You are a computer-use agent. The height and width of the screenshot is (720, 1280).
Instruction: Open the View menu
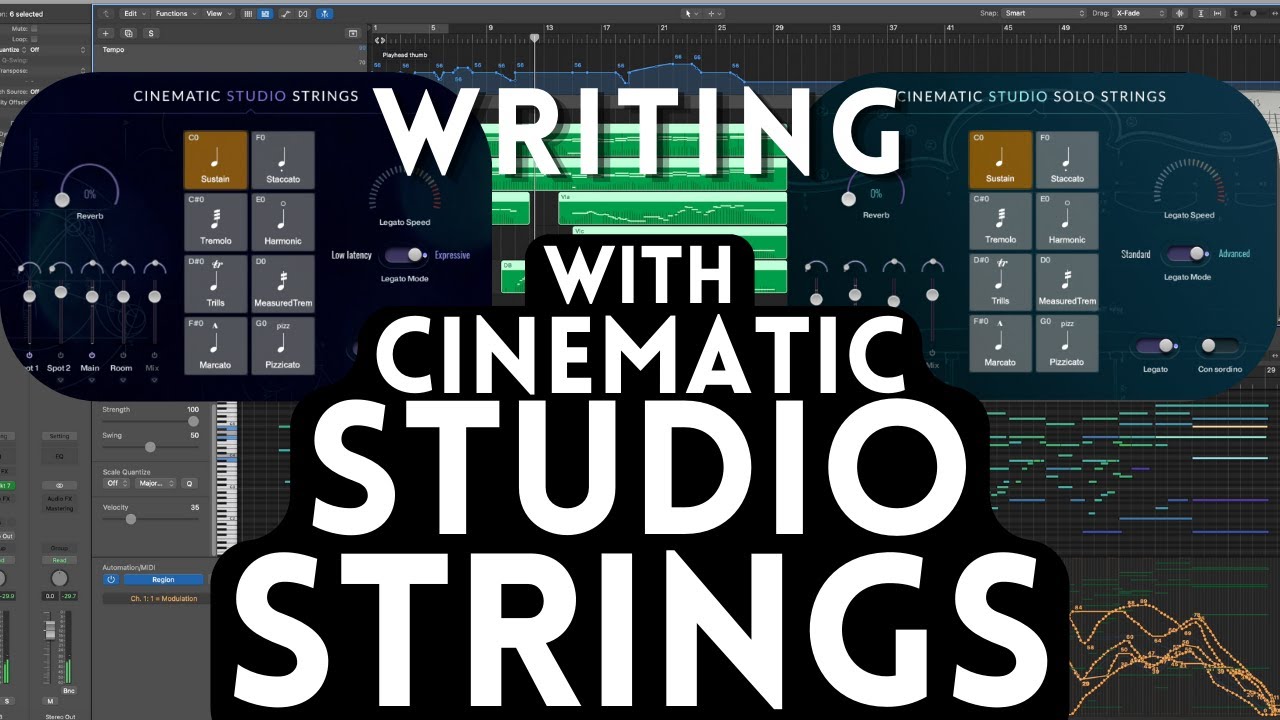coord(217,14)
